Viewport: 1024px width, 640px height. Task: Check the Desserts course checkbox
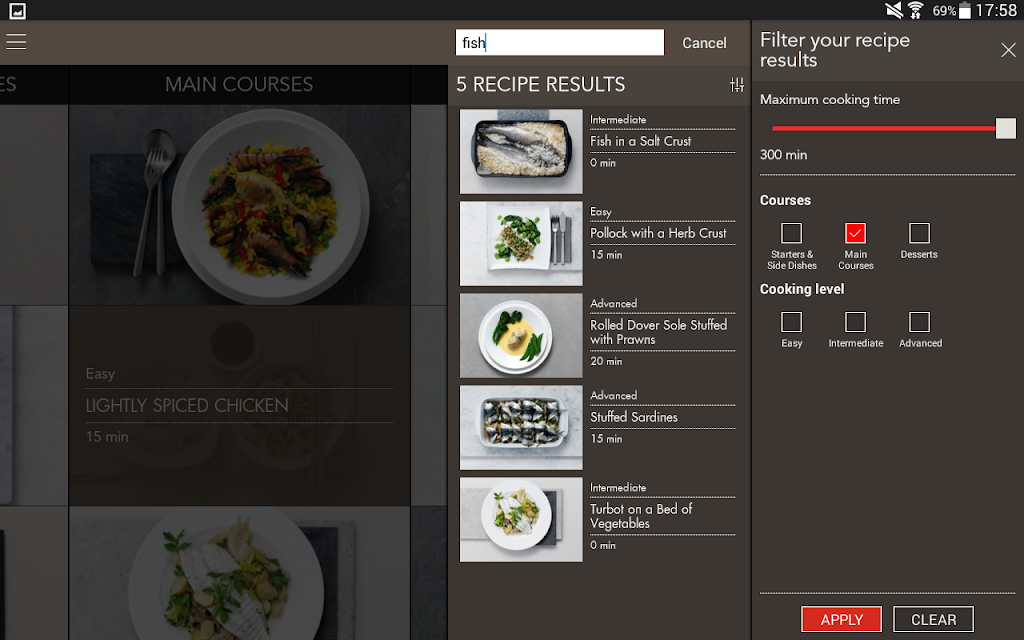click(x=920, y=233)
